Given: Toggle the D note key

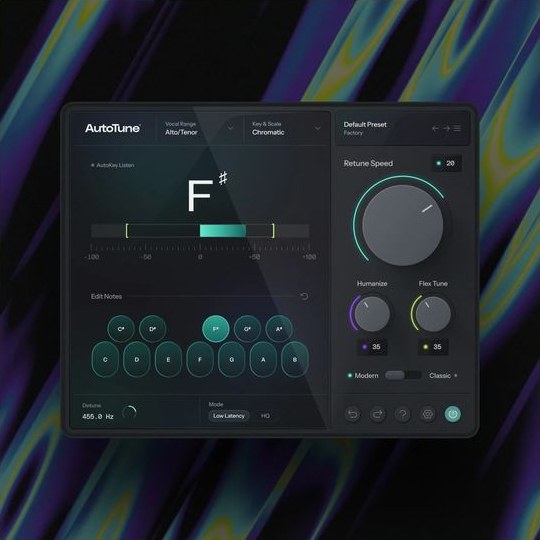Looking at the screenshot, I should pos(137,360).
